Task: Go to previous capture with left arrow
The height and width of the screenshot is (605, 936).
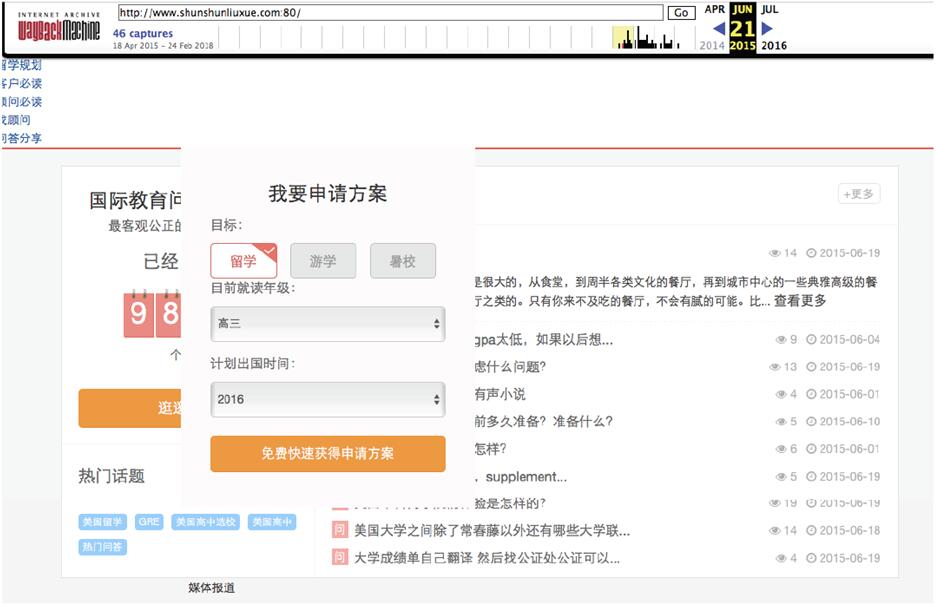Action: [x=718, y=29]
